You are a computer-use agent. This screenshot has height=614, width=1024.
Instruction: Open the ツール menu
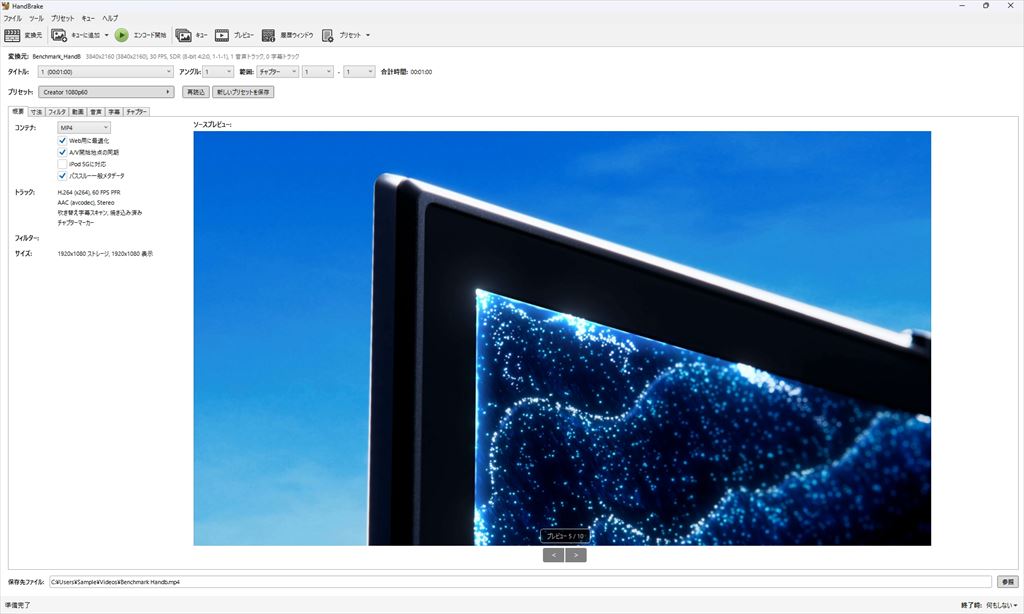pos(37,18)
